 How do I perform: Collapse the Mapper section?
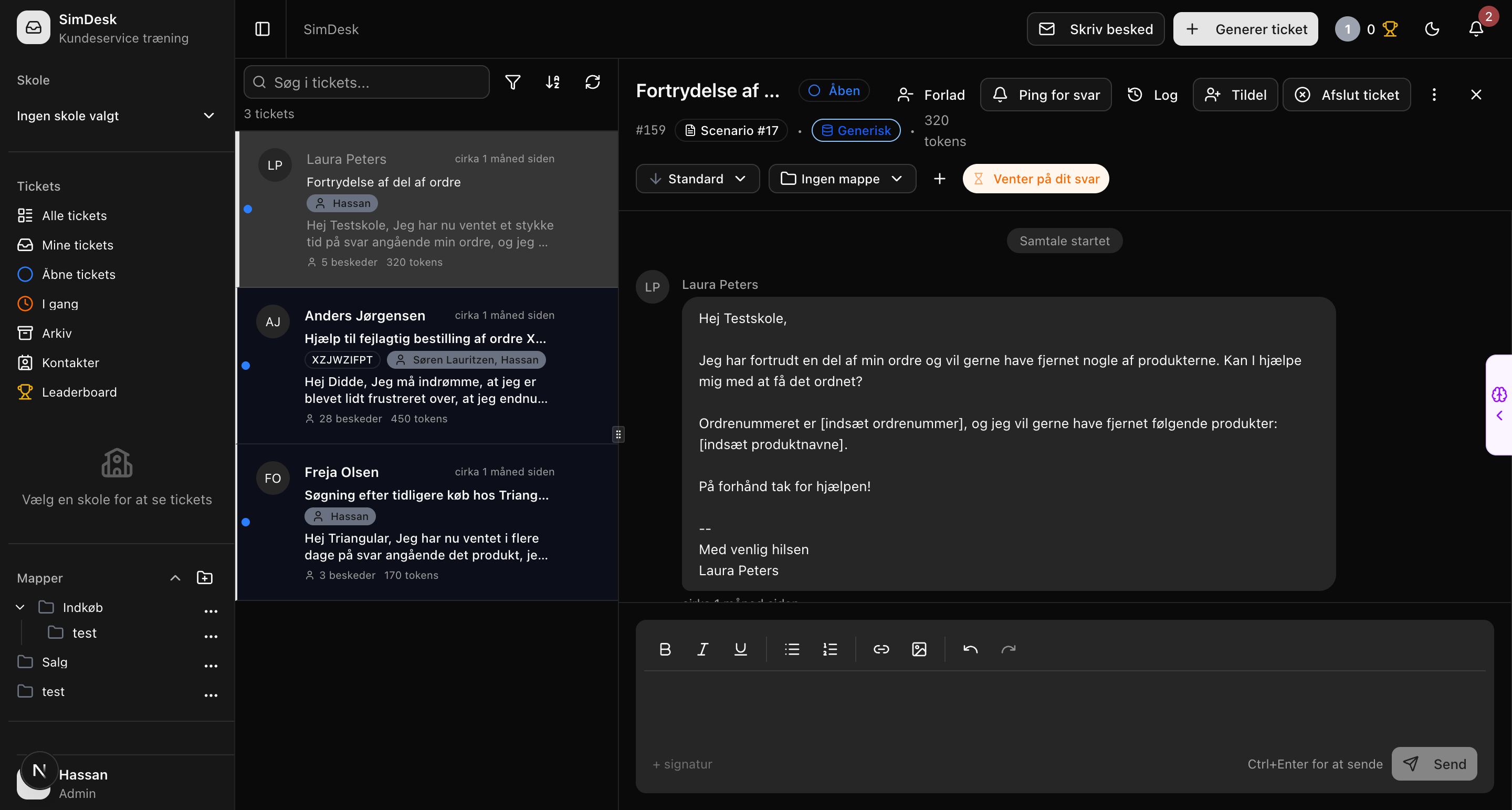(175, 578)
